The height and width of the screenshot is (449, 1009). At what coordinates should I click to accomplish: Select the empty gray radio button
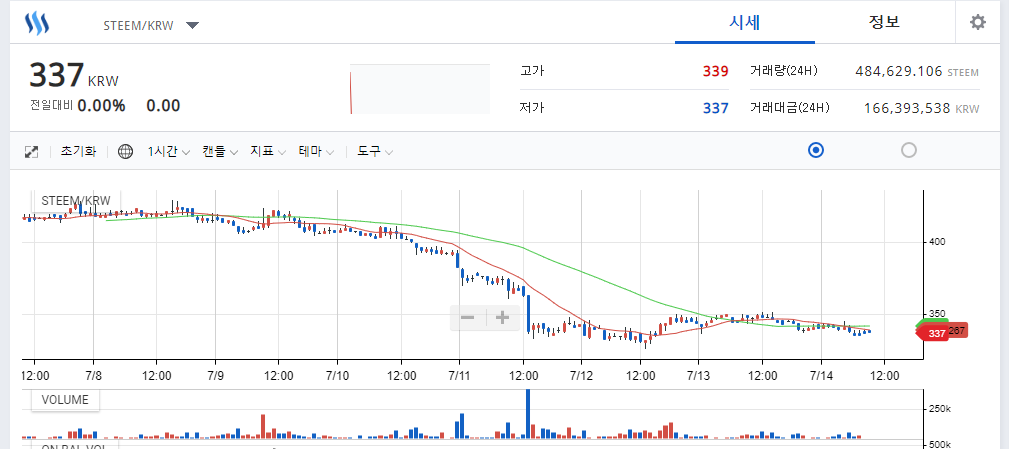pos(909,151)
